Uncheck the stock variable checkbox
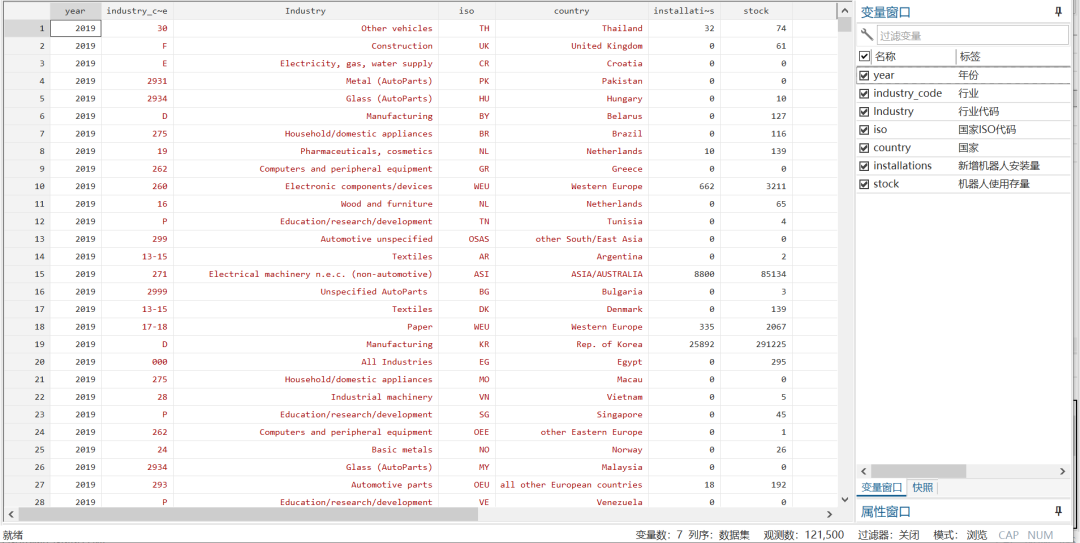This screenshot has height=543, width=1080. point(864,184)
